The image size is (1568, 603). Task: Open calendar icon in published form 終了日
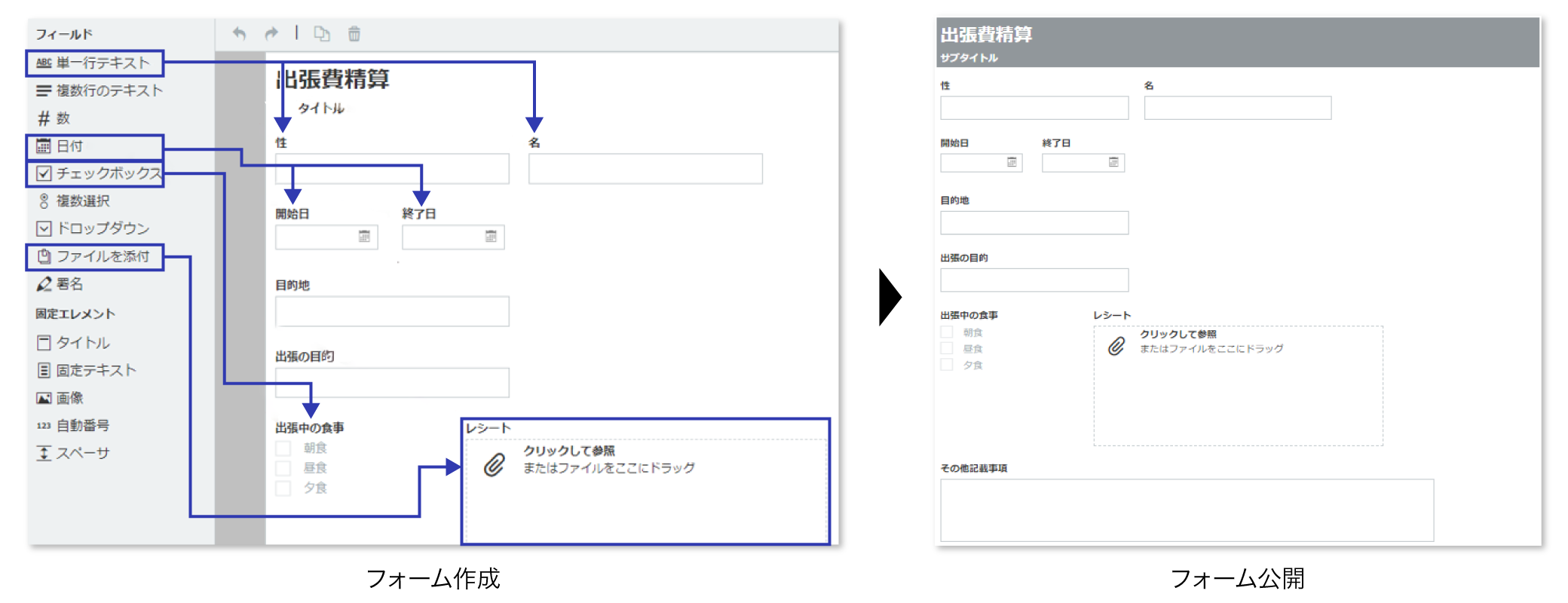(x=1113, y=162)
